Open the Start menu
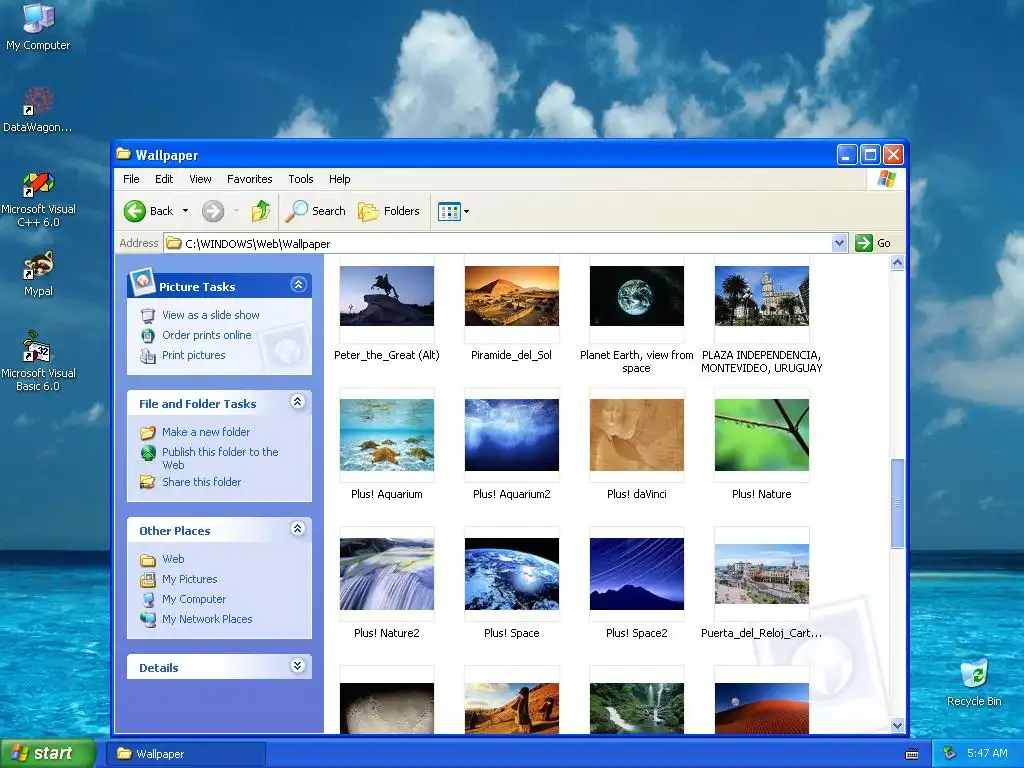The width and height of the screenshot is (1024, 768). point(48,753)
